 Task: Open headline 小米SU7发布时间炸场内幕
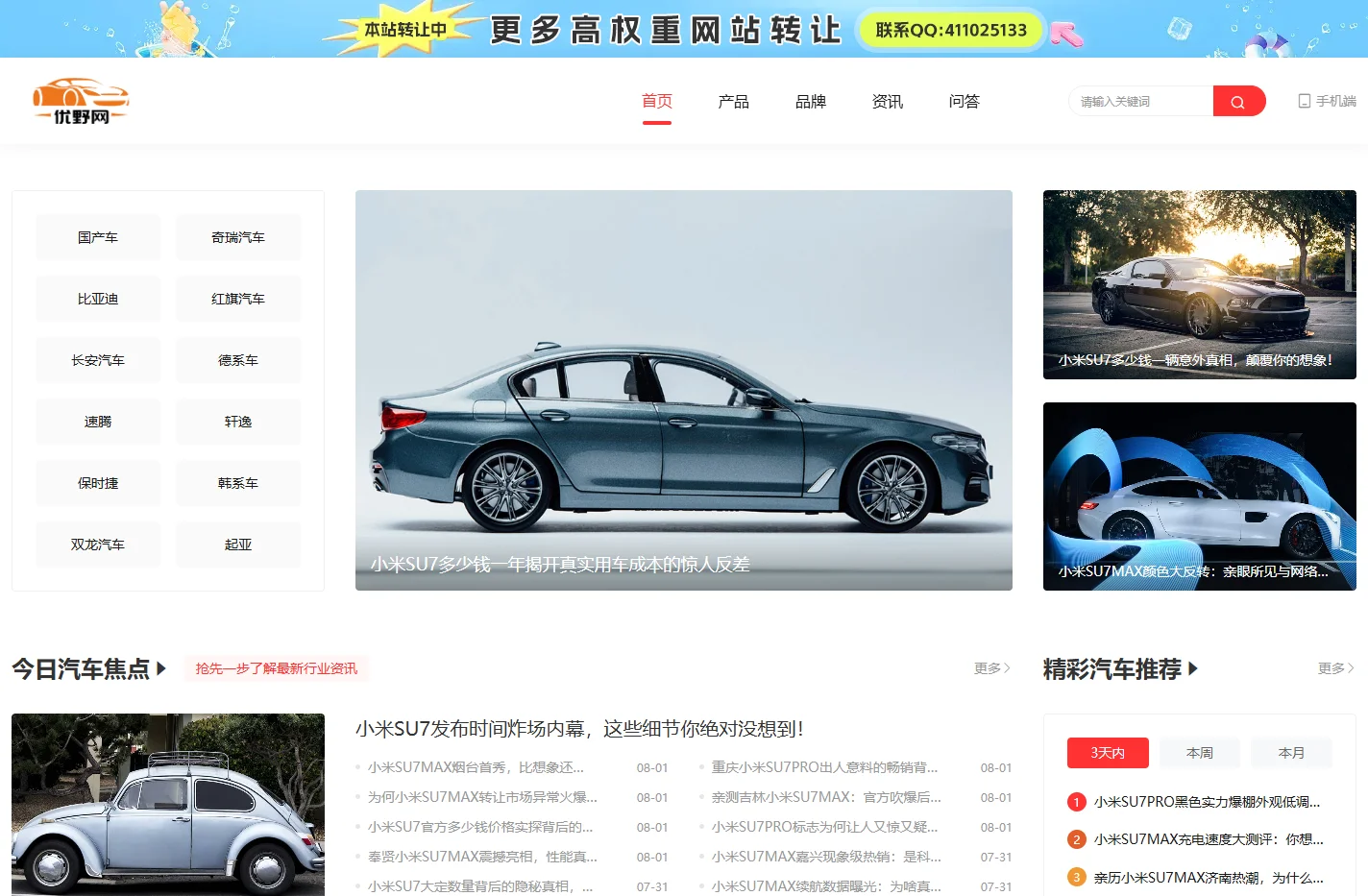[579, 729]
